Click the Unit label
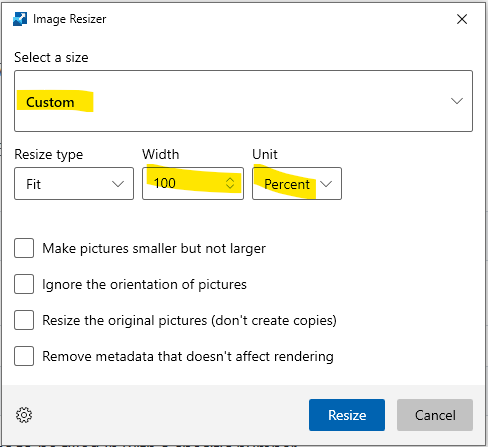The height and width of the screenshot is (447, 488). point(265,154)
